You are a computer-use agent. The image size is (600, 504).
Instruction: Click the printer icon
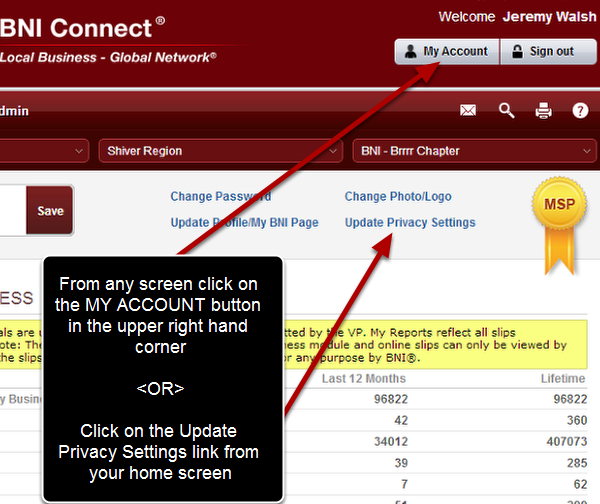(x=544, y=111)
